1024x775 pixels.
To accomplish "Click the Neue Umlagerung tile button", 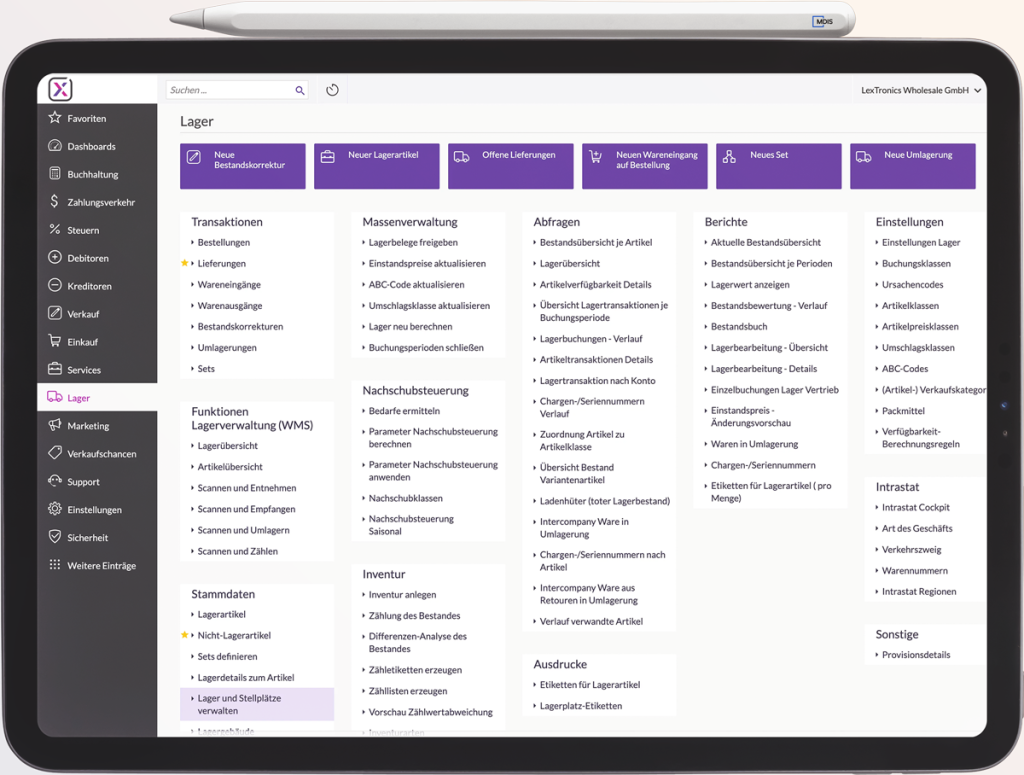I will click(912, 166).
